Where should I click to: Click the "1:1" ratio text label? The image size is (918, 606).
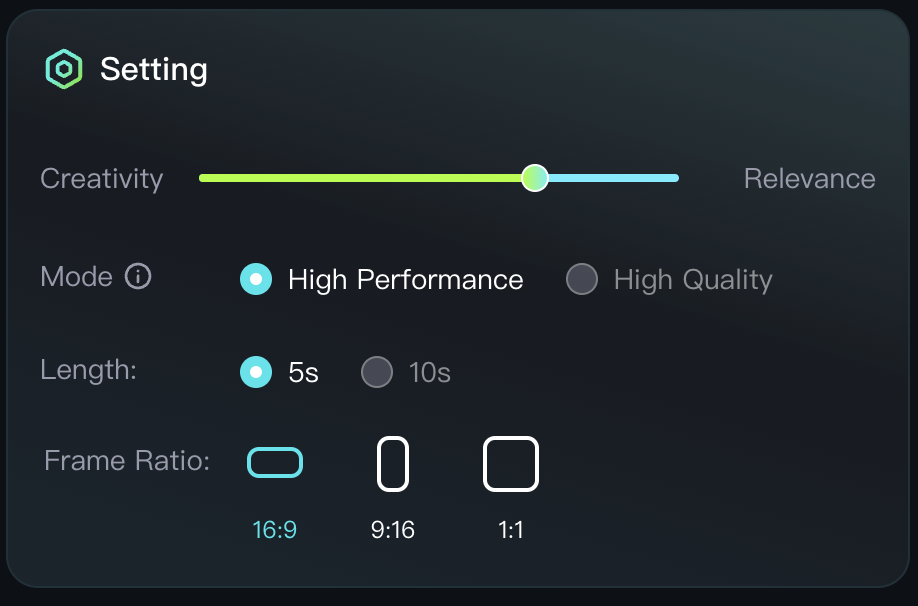[511, 530]
